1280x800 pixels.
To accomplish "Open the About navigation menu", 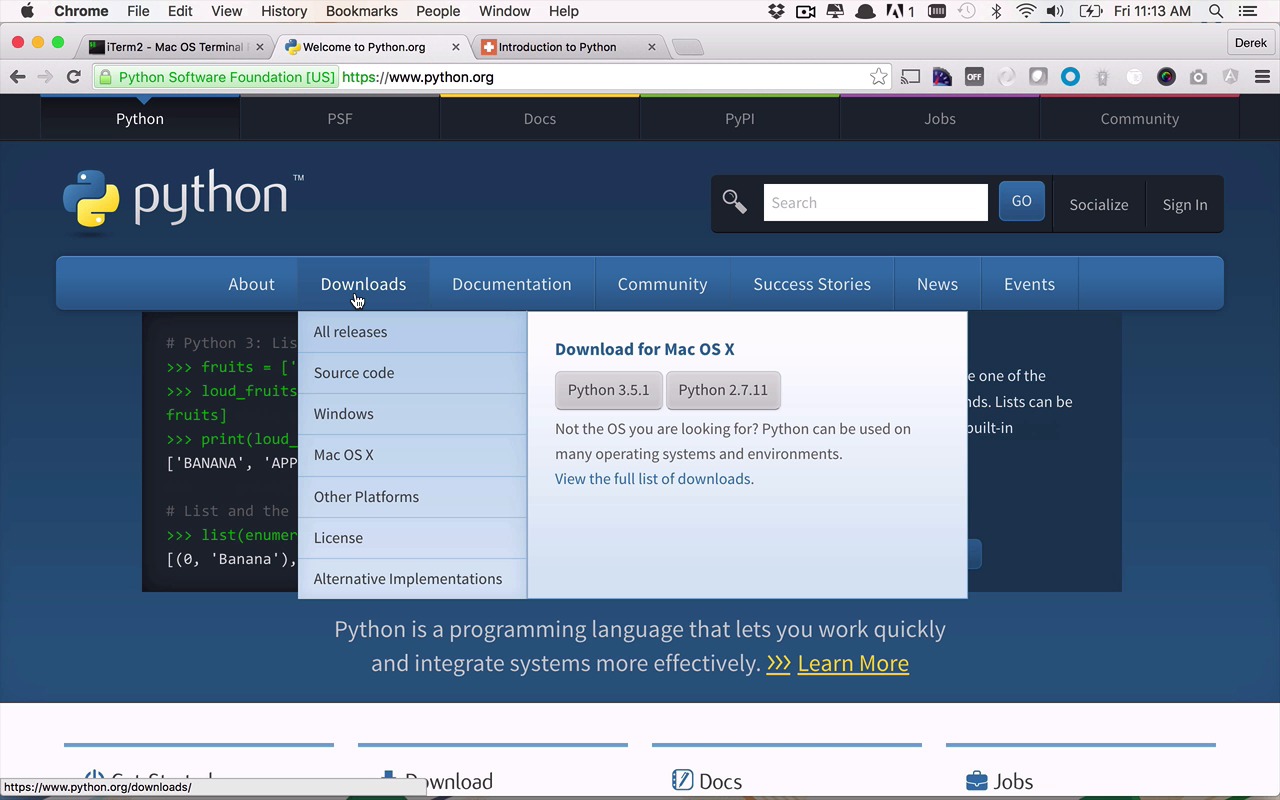I will pyautogui.click(x=251, y=284).
